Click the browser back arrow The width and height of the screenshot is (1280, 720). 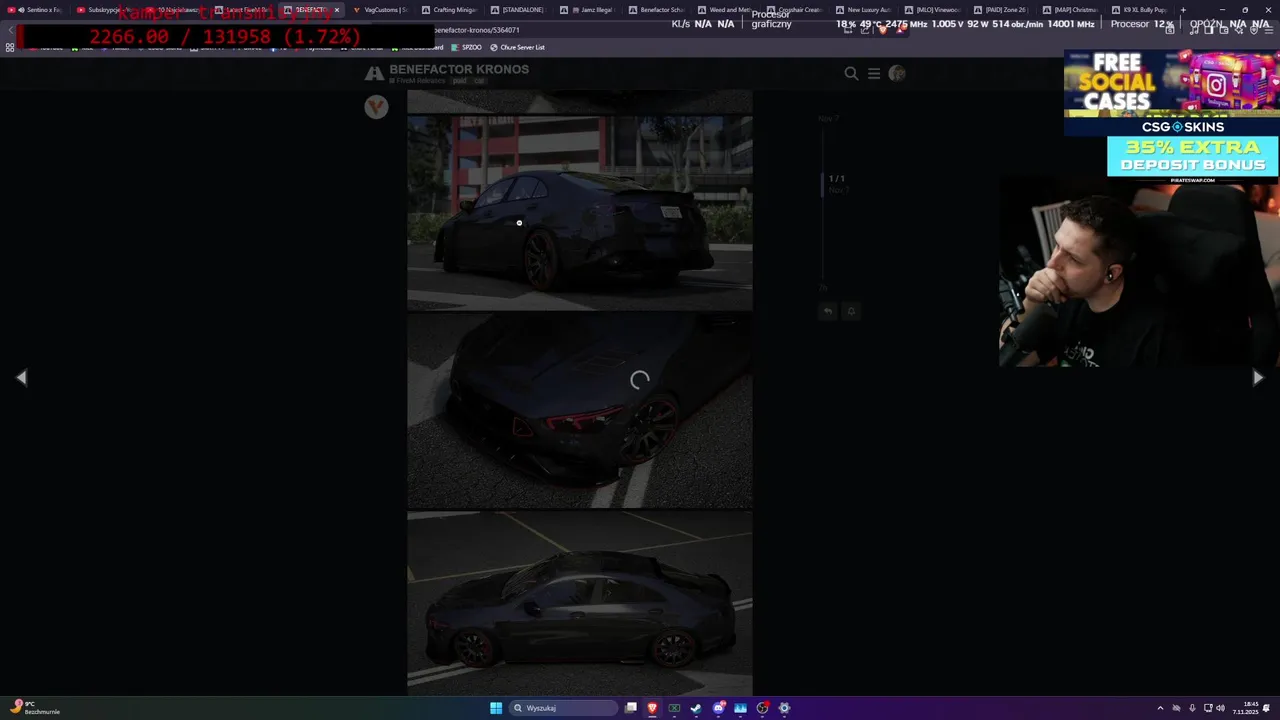coord(10,30)
